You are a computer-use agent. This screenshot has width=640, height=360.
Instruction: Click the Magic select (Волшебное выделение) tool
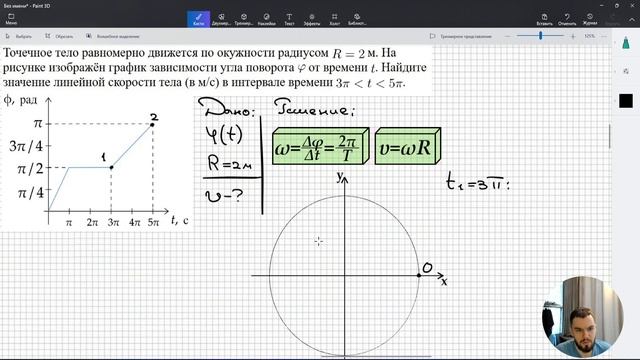[x=113, y=36]
